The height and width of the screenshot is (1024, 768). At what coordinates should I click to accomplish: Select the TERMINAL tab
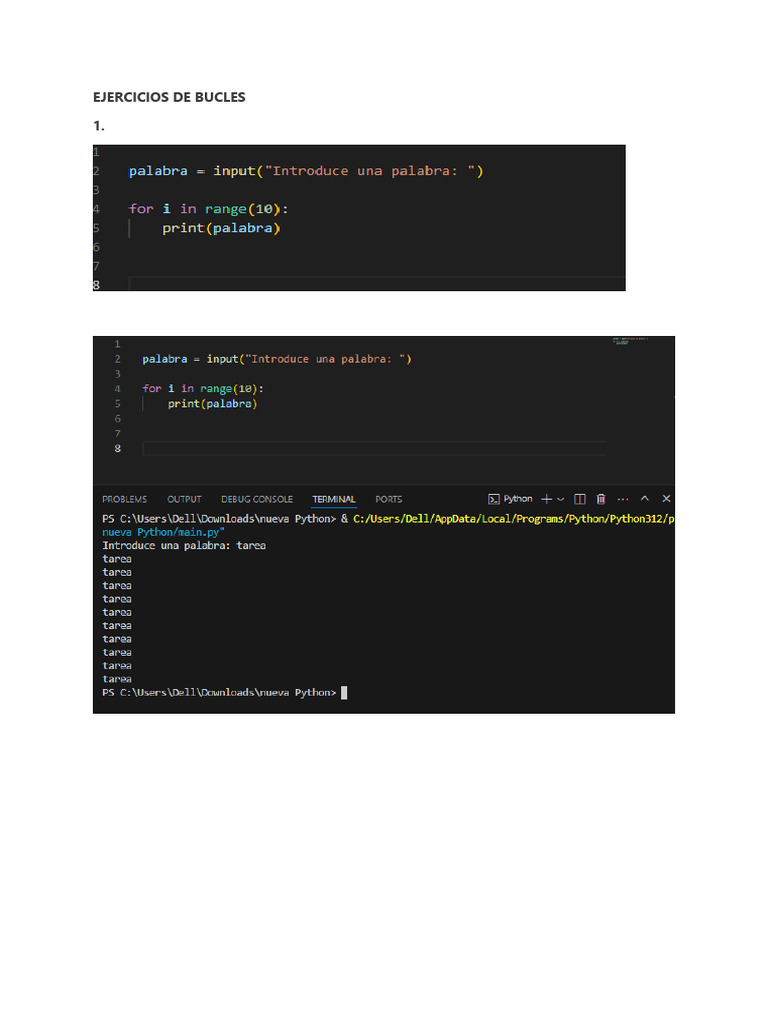click(x=334, y=499)
